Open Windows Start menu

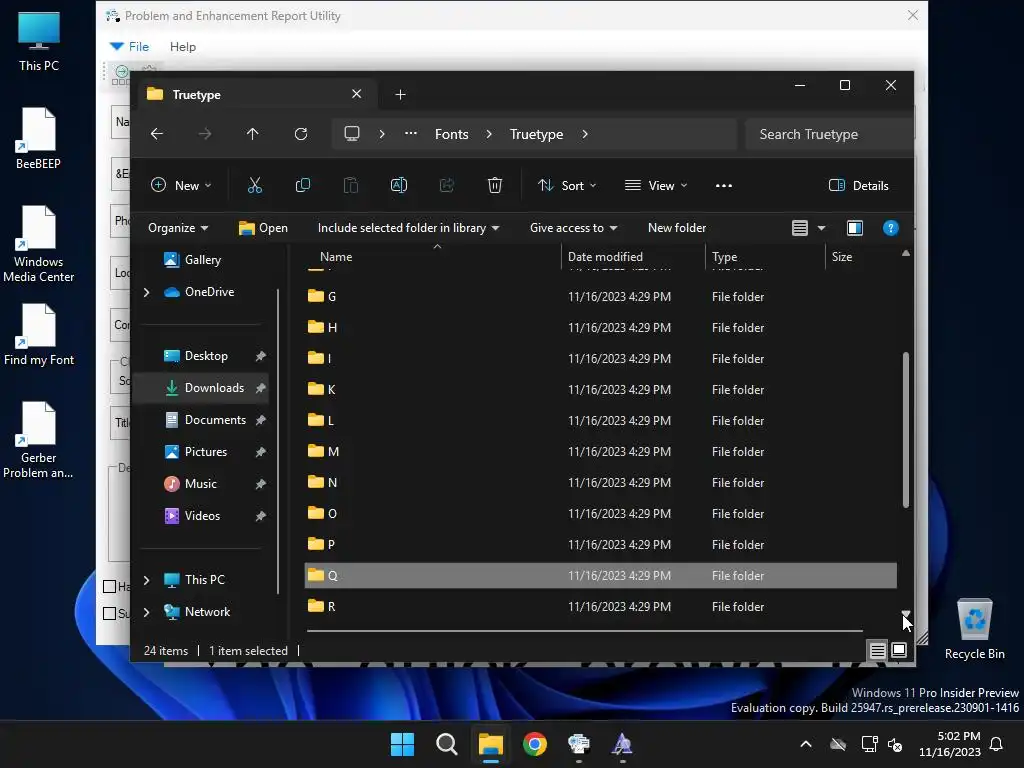point(402,744)
